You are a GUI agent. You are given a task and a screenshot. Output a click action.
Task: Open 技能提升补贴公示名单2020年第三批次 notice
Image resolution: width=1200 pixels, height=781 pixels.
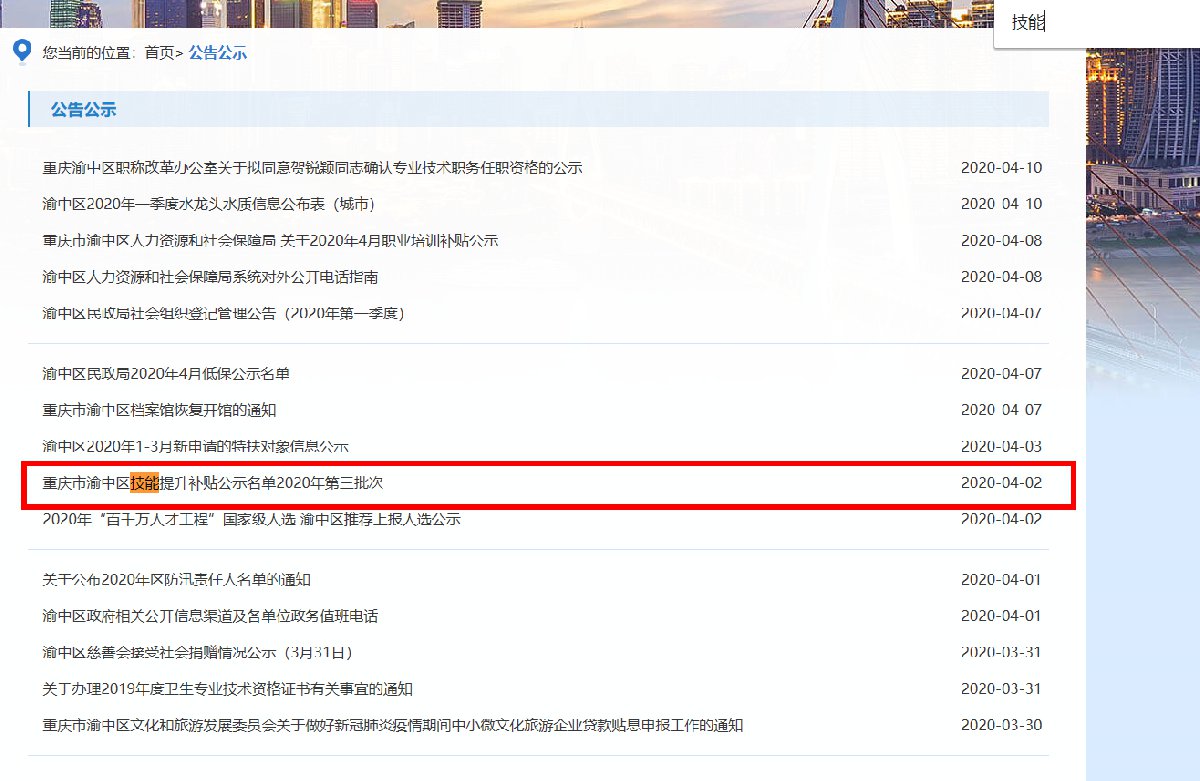point(213,483)
